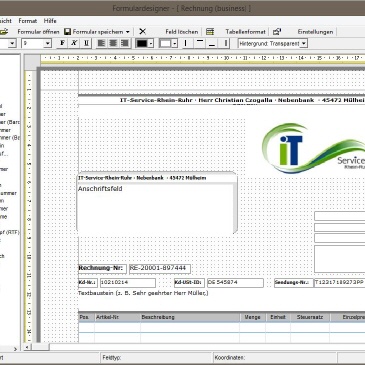Expand the Formular speichern dropdown arrow
Screen dimensions: 365x365
[x=128, y=32]
